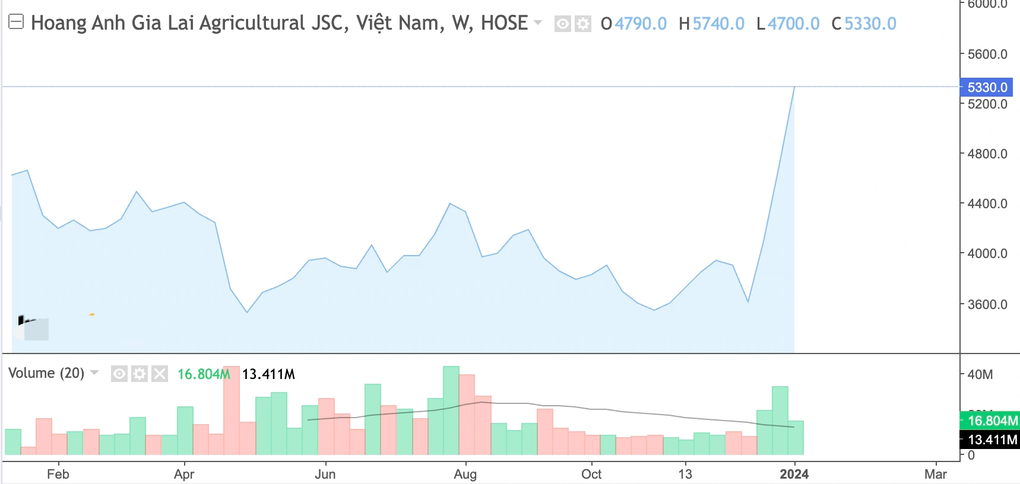Image resolution: width=1020 pixels, height=484 pixels.
Task: Click the Jun label on time axis
Action: tap(325, 473)
